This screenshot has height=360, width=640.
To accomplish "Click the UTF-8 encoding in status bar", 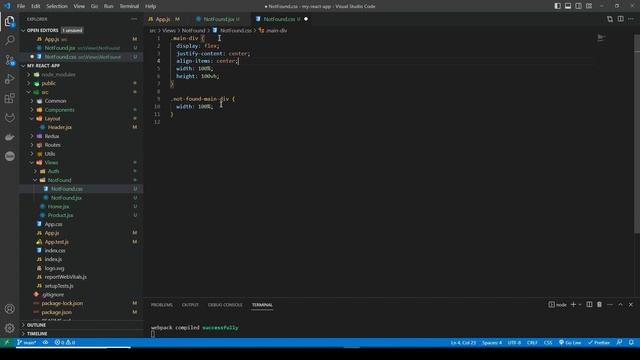I will click(514, 342).
